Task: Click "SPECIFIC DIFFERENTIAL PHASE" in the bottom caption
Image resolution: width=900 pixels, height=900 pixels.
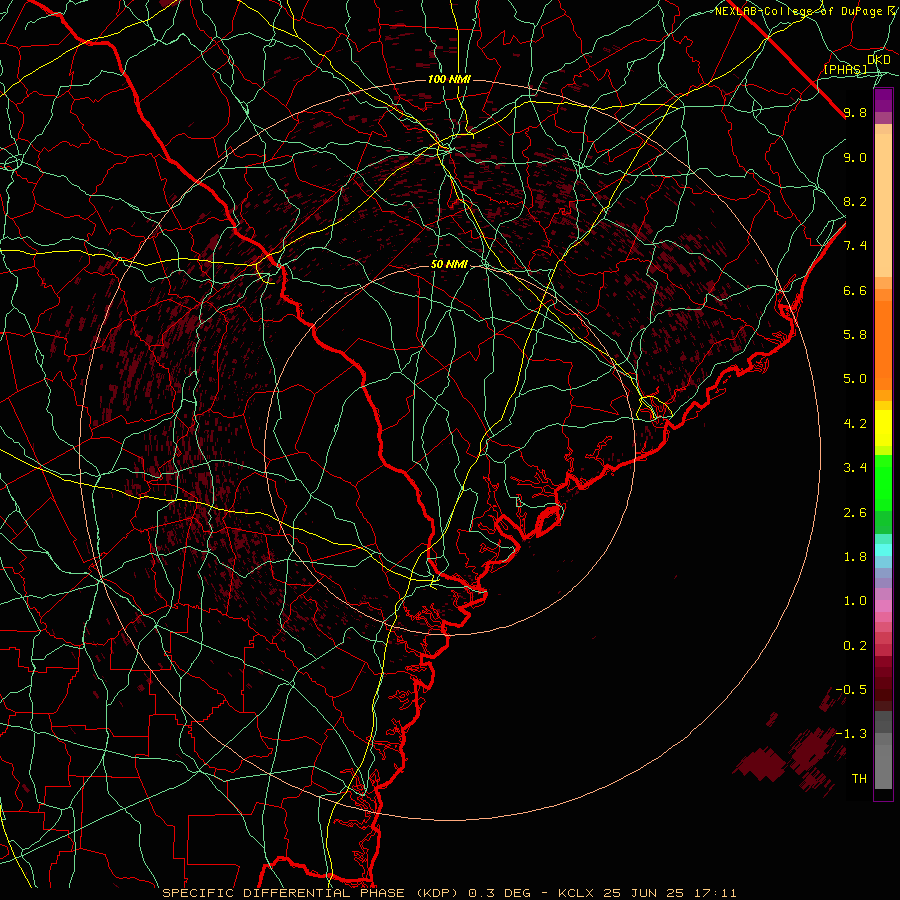Action: point(284,893)
